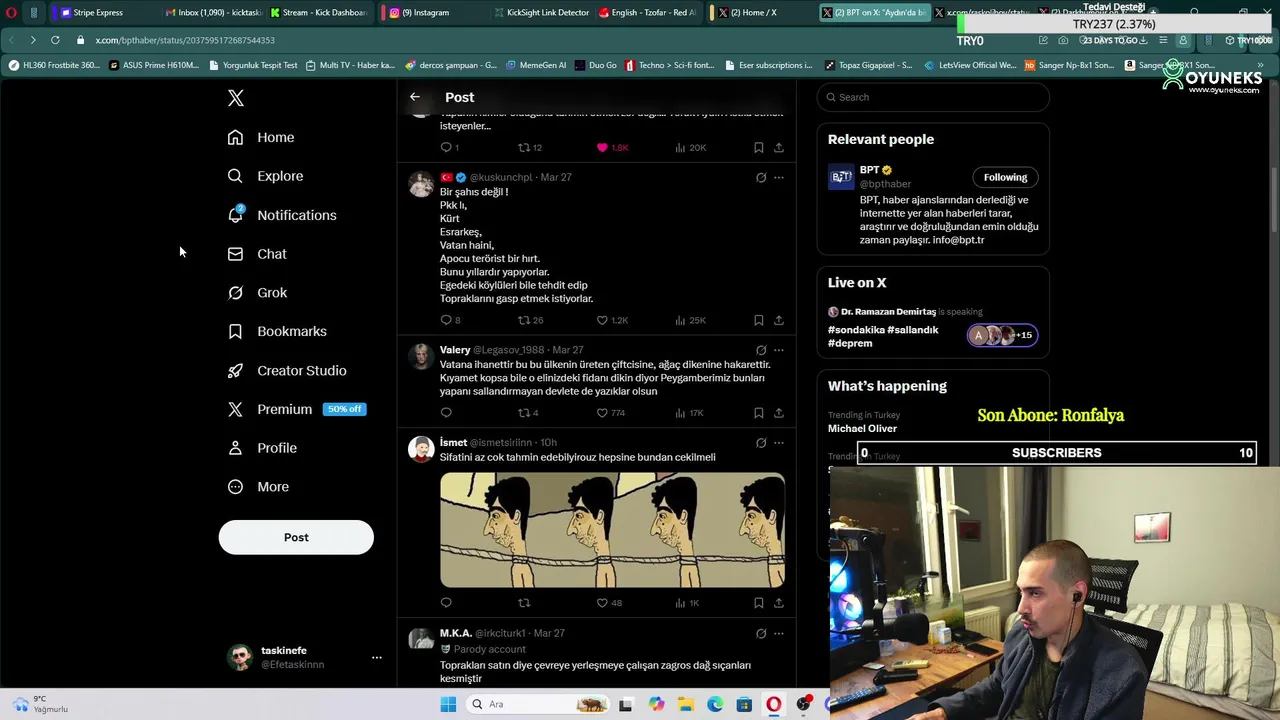Screen dimensions: 1280x720
Task: Click the white Post button
Action: pos(296,537)
